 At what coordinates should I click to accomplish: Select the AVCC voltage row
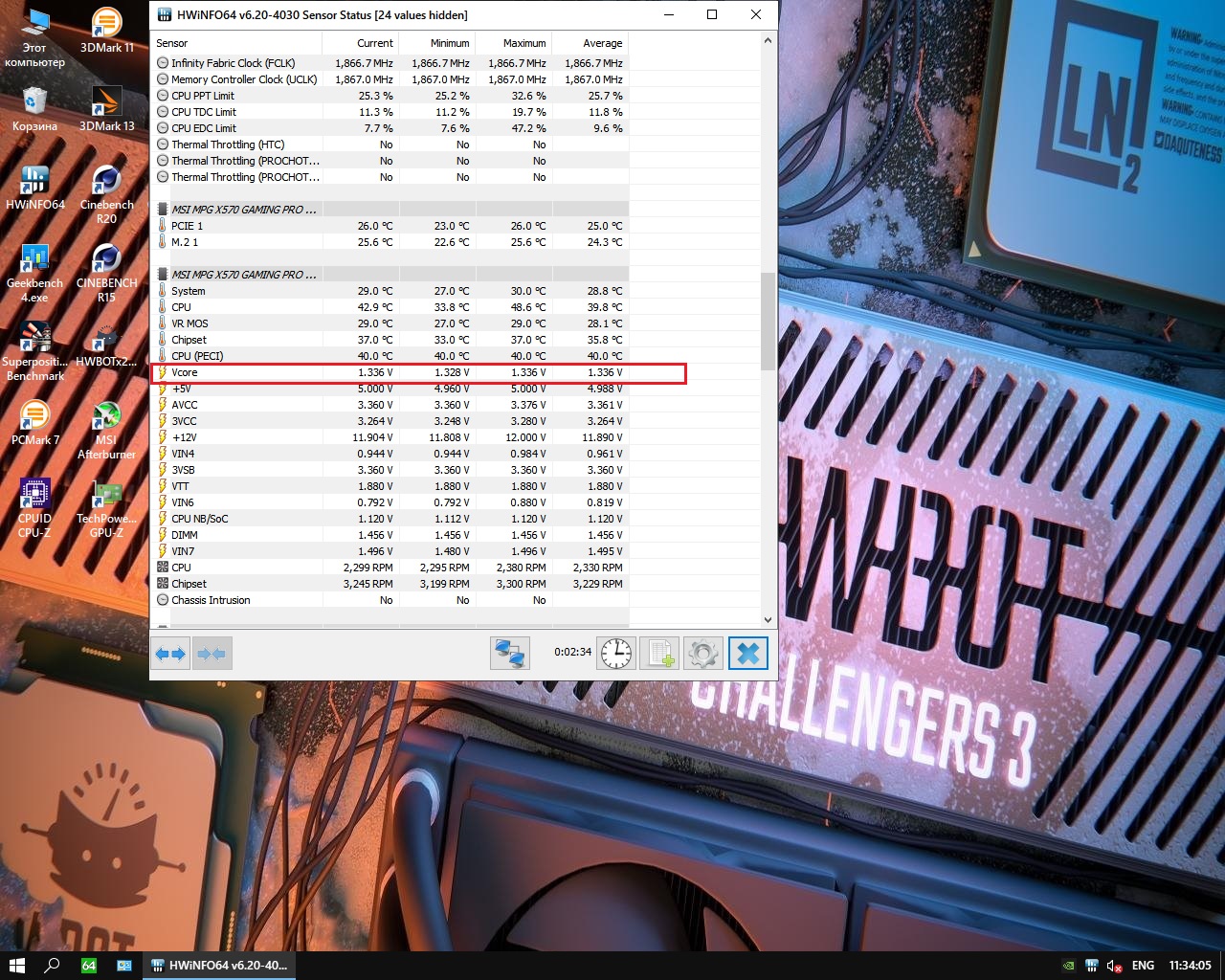point(390,405)
